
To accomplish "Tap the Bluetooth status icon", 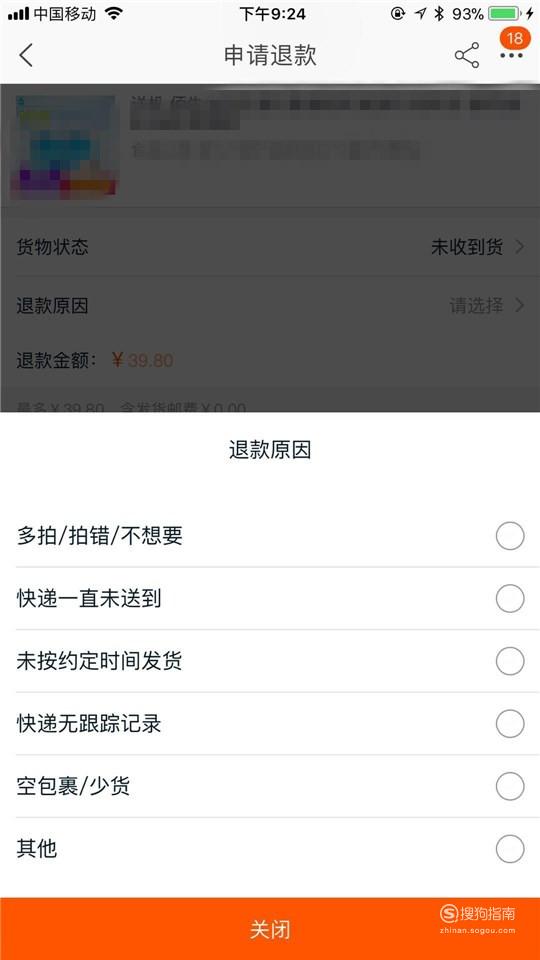I will pyautogui.click(x=438, y=13).
